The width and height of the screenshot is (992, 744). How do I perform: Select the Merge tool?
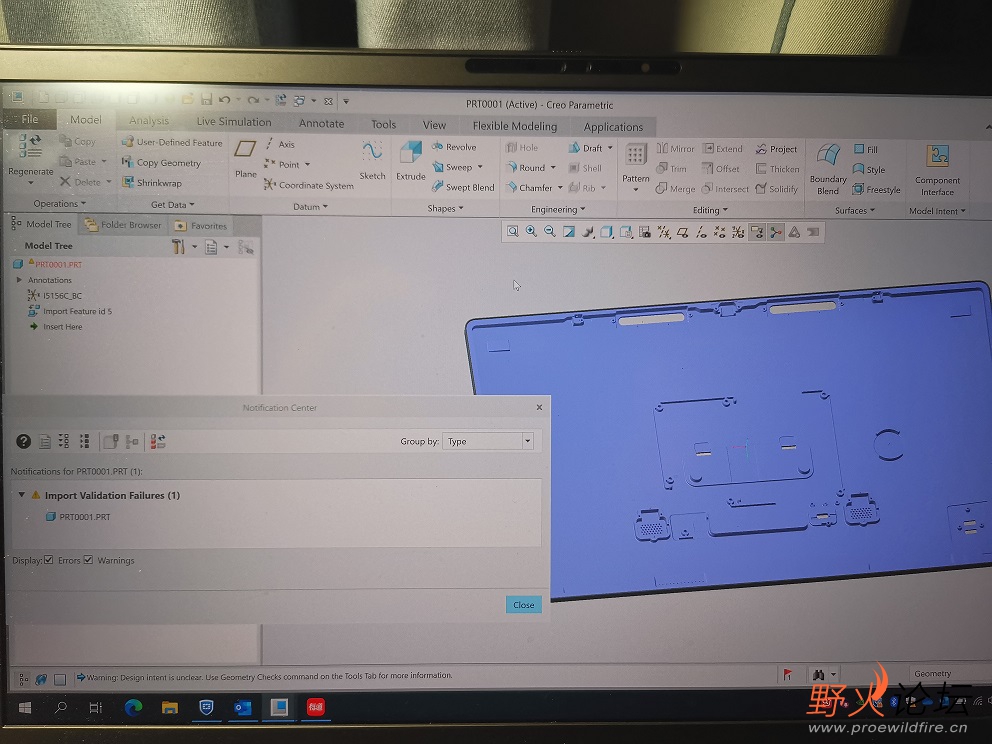[x=675, y=189]
